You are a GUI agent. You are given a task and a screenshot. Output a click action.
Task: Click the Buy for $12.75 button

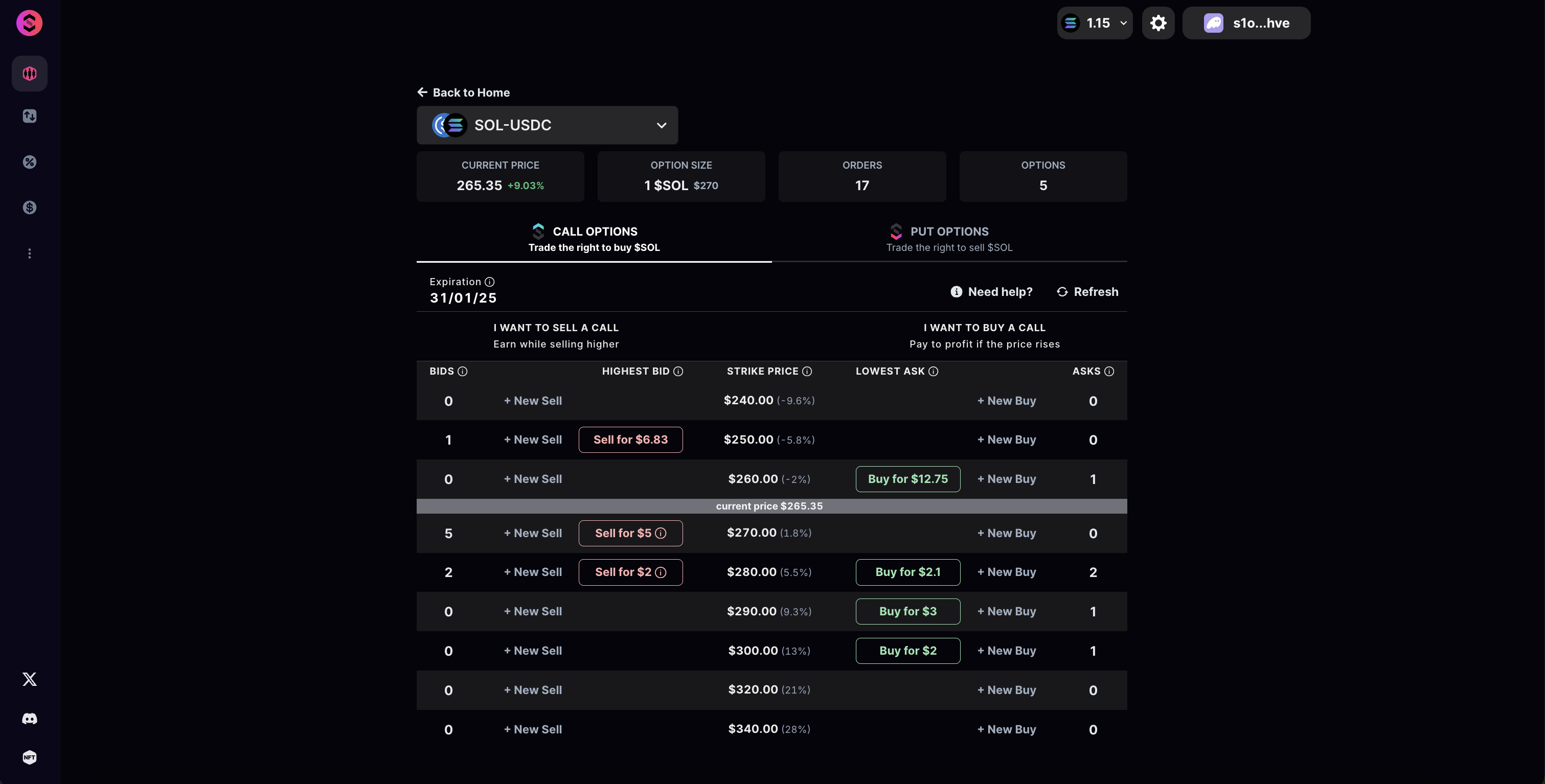point(907,479)
